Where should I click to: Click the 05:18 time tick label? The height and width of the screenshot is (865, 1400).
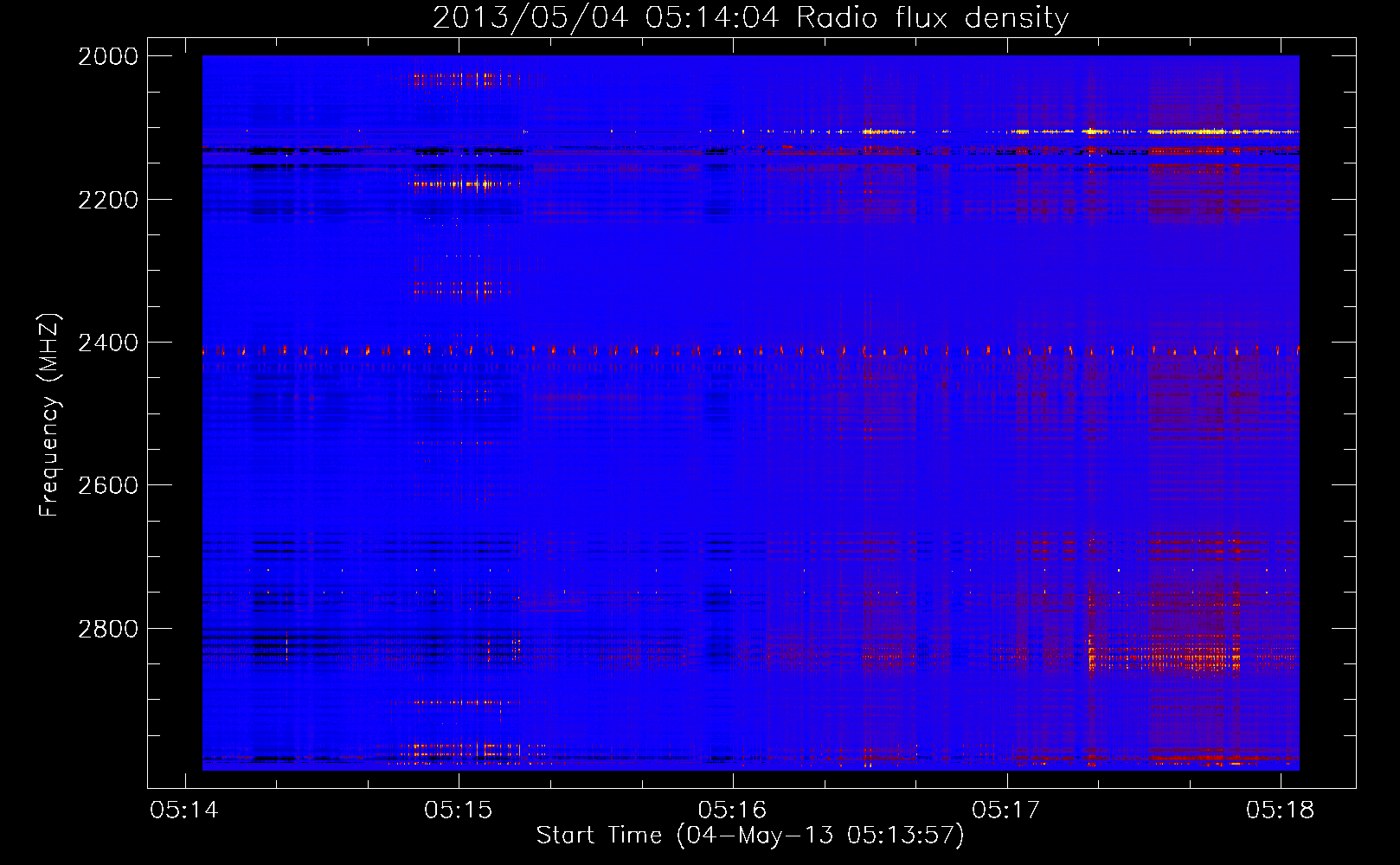pos(1281,810)
